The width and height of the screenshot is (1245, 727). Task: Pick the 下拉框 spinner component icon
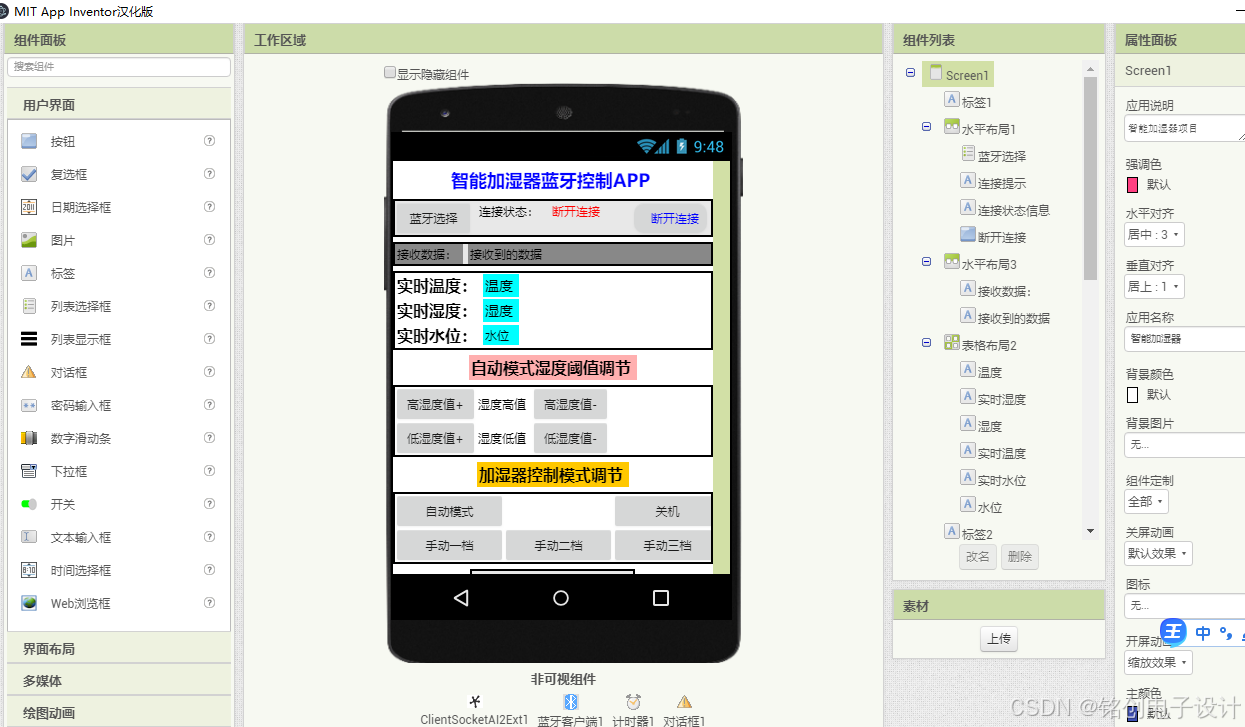pyautogui.click(x=29, y=471)
